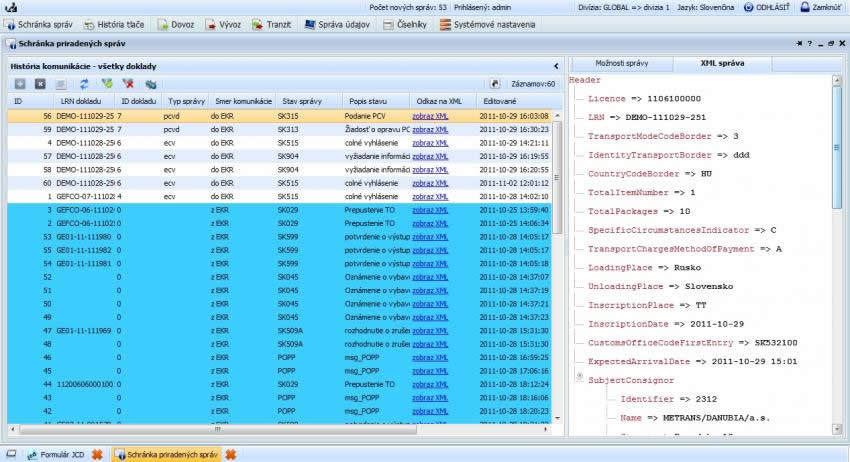This screenshot has width=850, height=462.
Task: Sort by Stav správy column header
Action: [309, 101]
